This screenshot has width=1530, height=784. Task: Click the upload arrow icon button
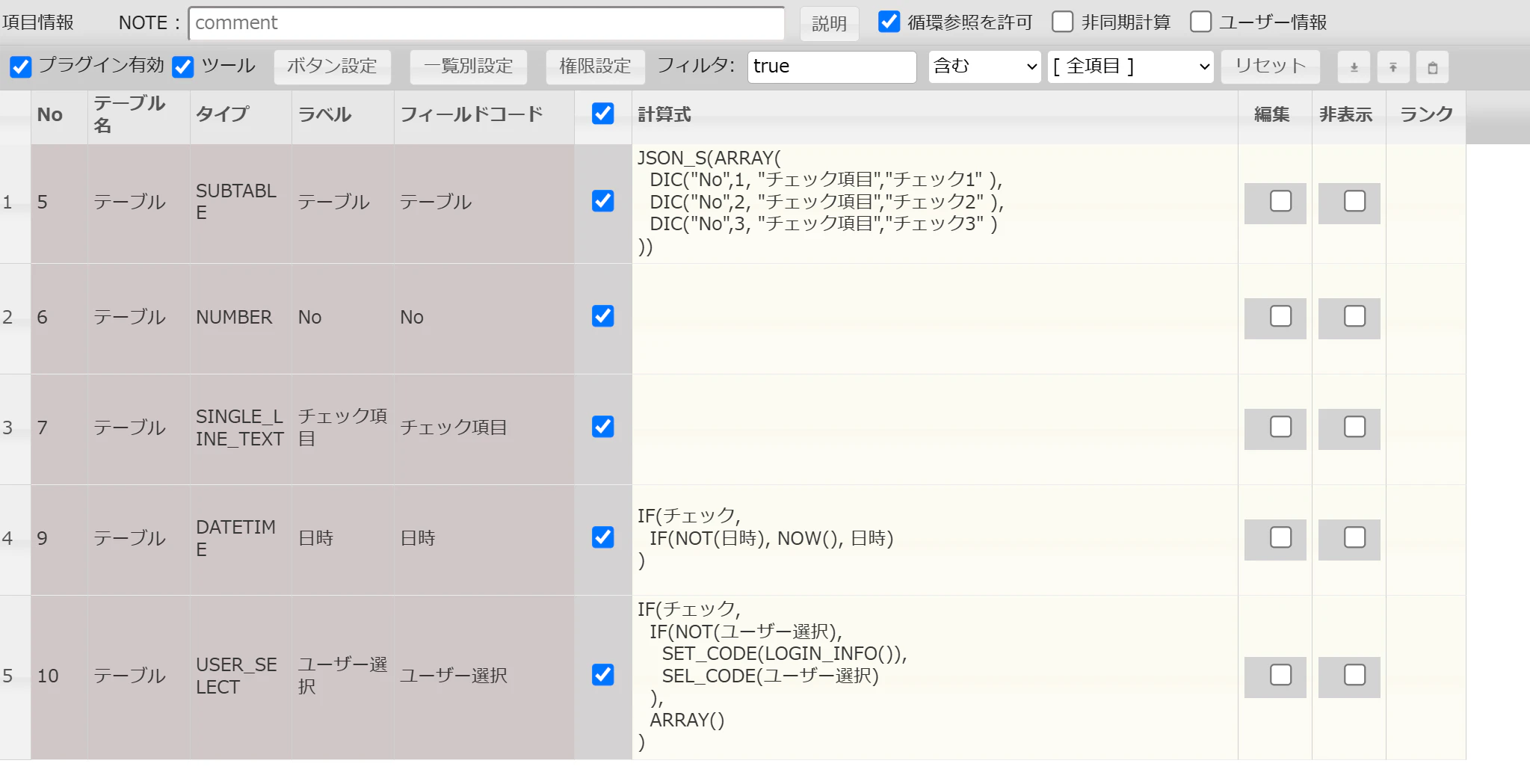tap(1393, 67)
